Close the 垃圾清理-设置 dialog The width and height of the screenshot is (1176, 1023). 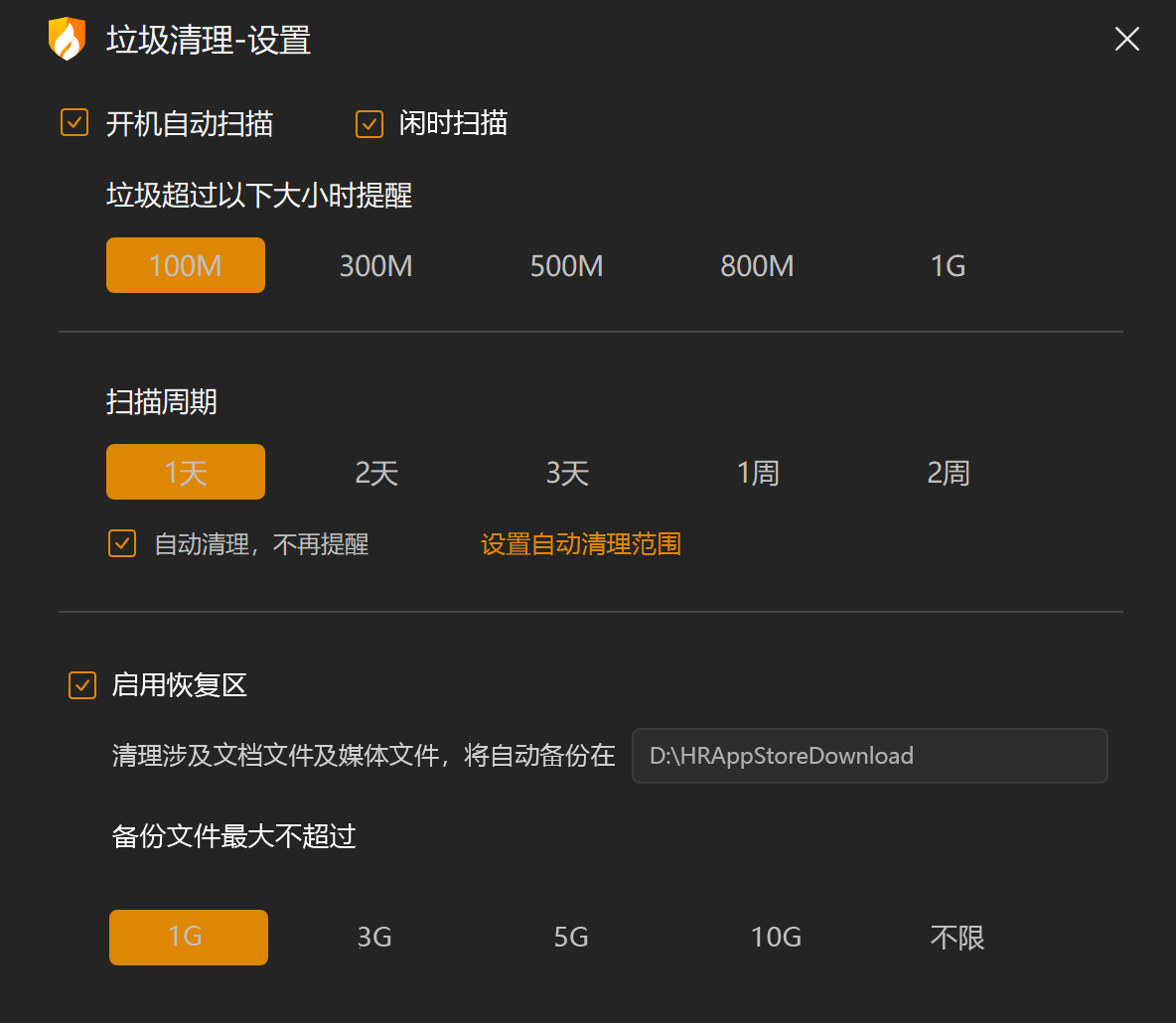point(1126,40)
